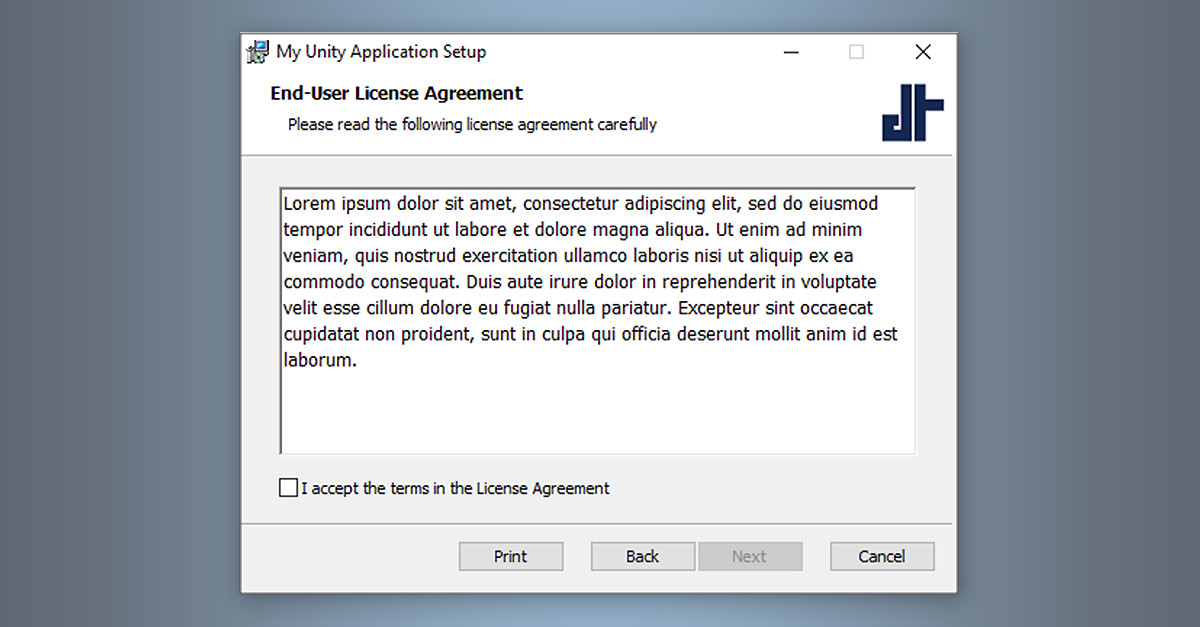Click the dark blue logo in the header
The height and width of the screenshot is (627, 1200).
tap(913, 112)
